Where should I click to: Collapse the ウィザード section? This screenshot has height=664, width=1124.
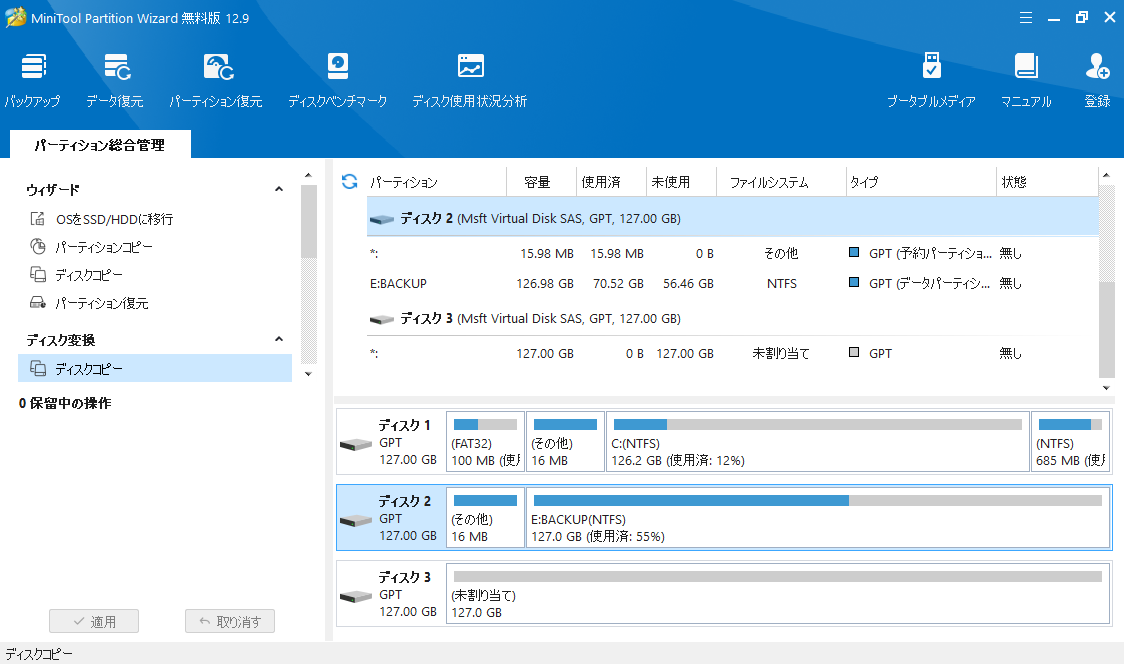click(279, 189)
